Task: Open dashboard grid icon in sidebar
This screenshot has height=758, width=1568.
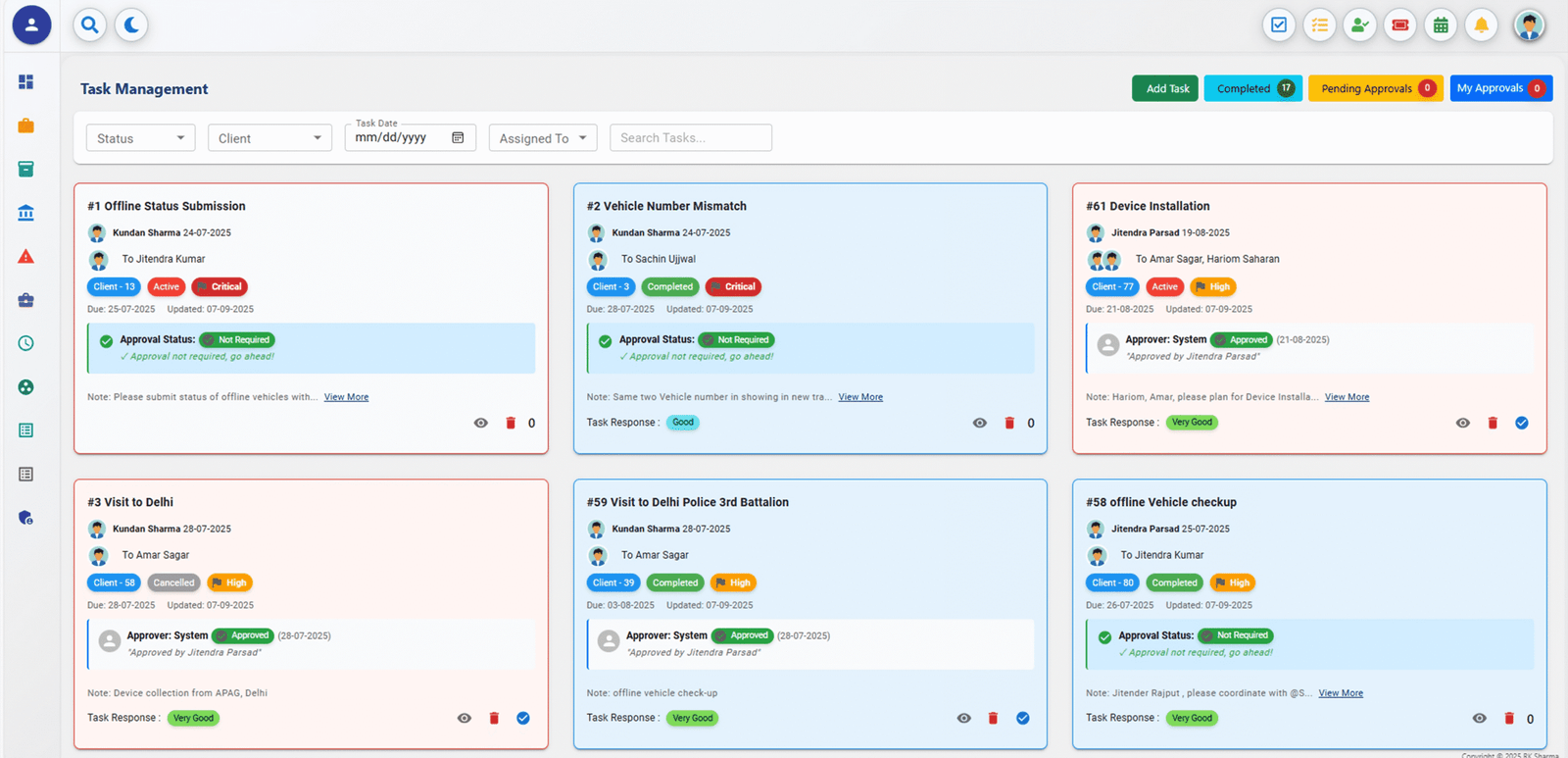Action: (x=26, y=81)
